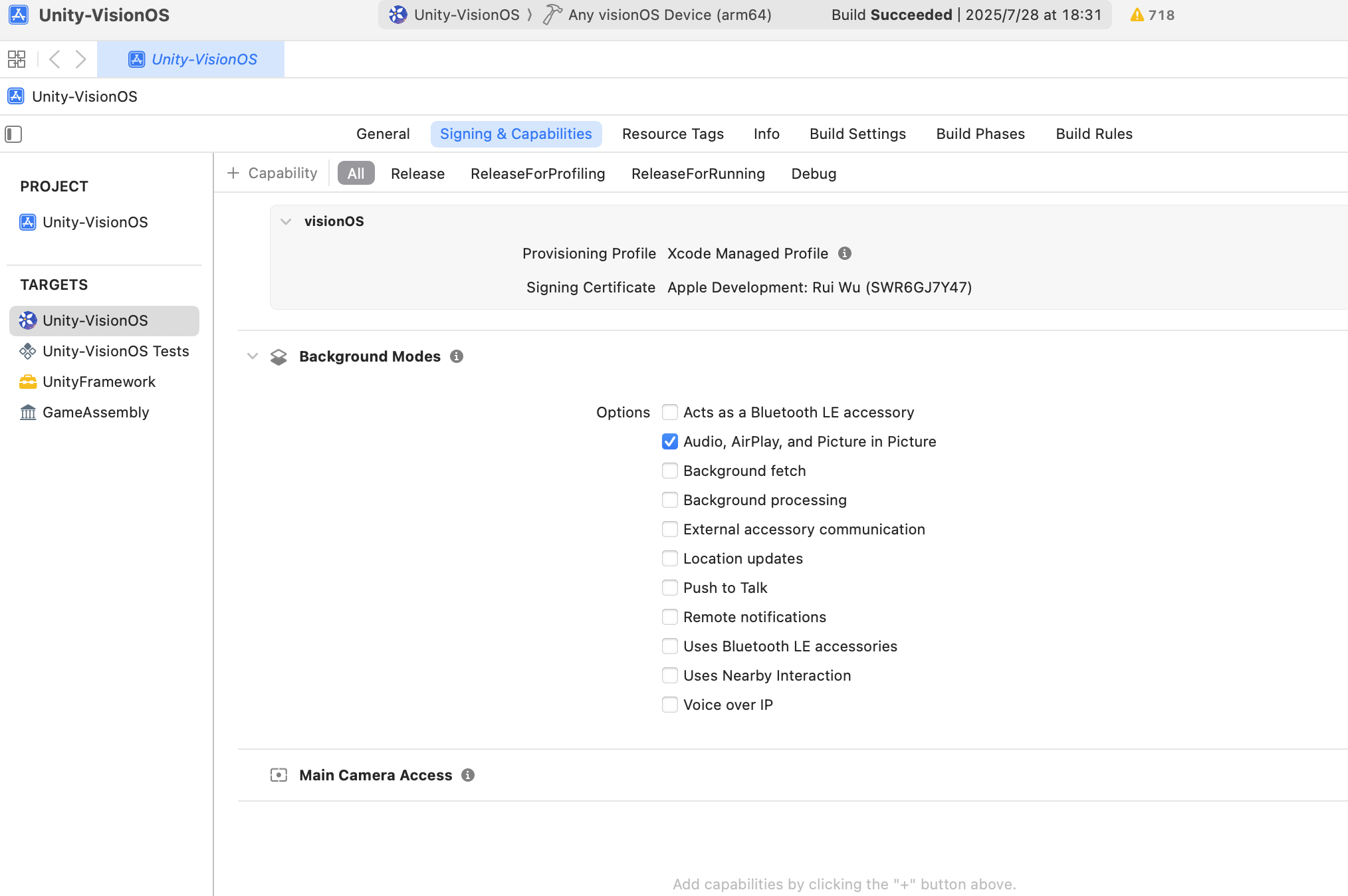This screenshot has width=1348, height=896.
Task: Open the Unity-VisionOS scheme selector
Action: tap(454, 15)
